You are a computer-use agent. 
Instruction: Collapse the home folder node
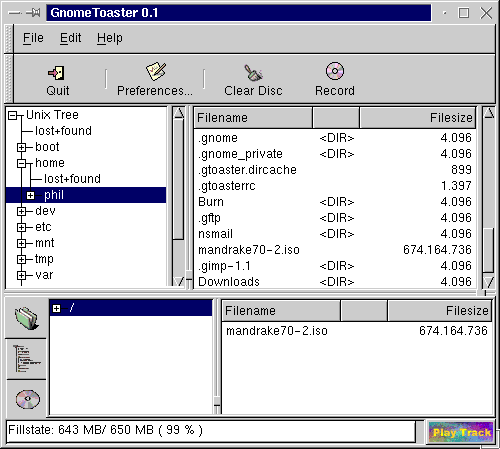(x=21, y=163)
